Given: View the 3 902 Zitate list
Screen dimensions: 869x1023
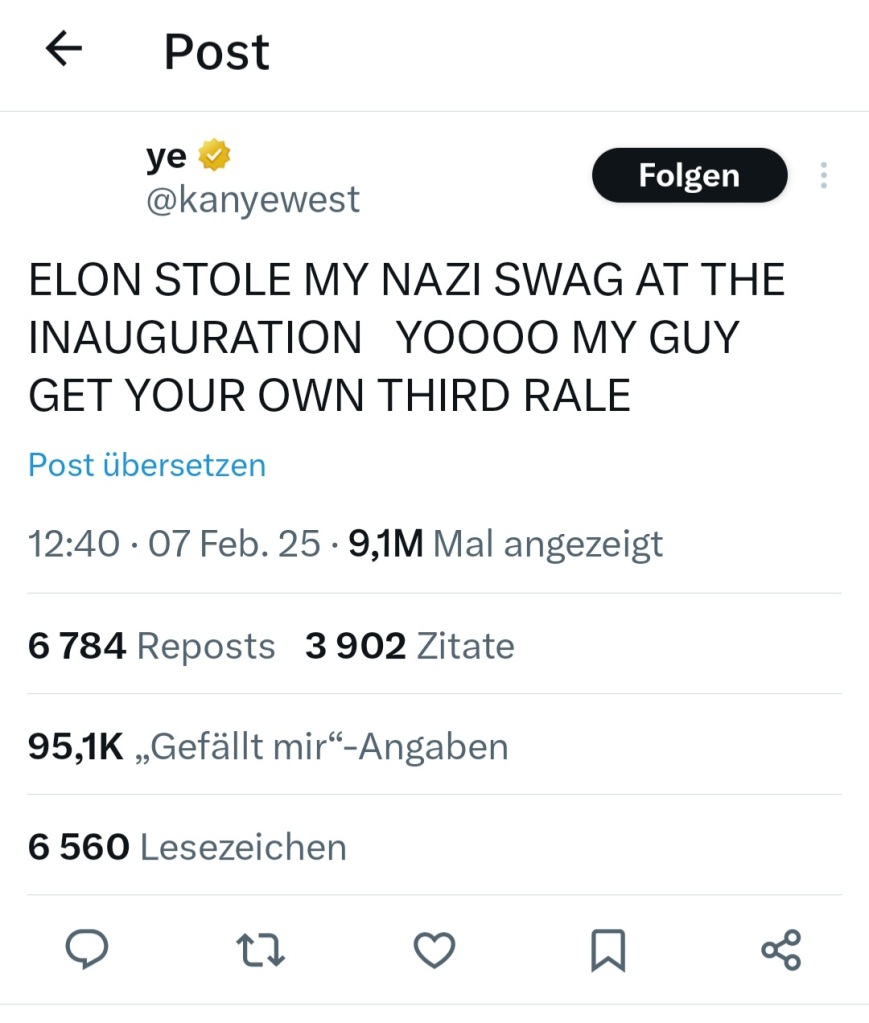Looking at the screenshot, I should point(410,646).
